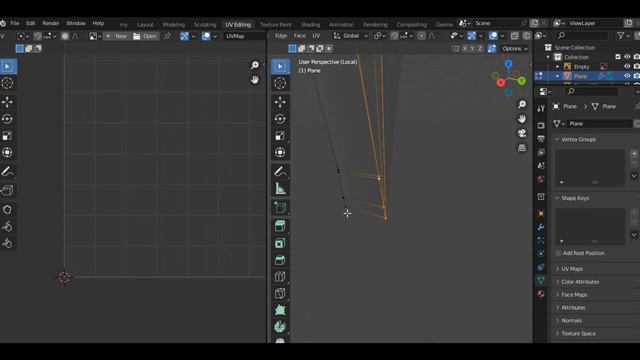Expand the Texture Space panel

pyautogui.click(x=578, y=333)
